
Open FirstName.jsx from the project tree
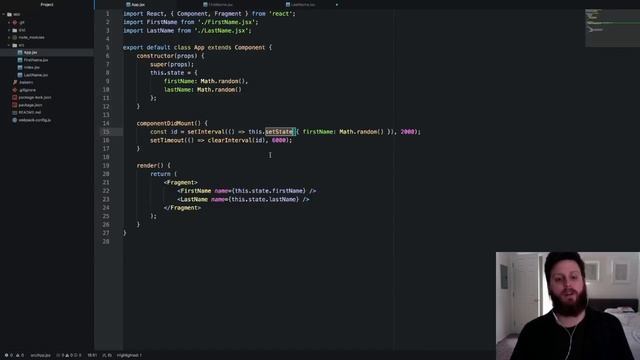[x=36, y=60]
